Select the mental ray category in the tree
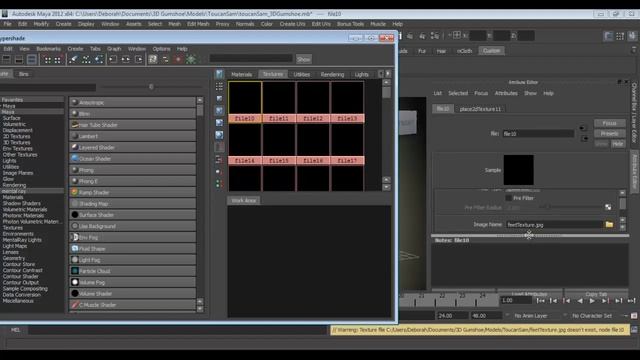The height and width of the screenshot is (360, 640). (14, 191)
